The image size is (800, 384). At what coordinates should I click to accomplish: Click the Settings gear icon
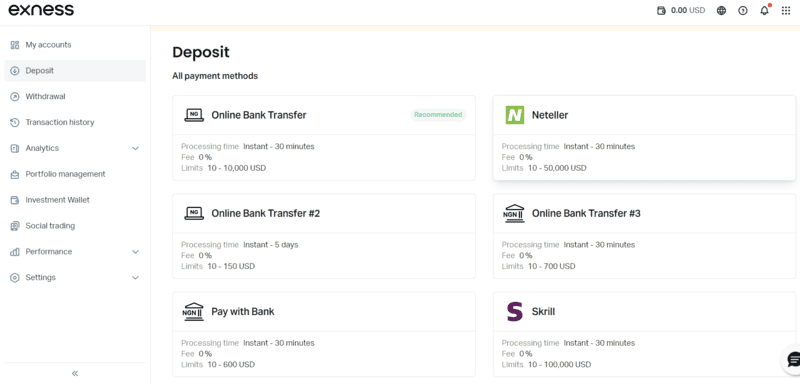pos(15,278)
